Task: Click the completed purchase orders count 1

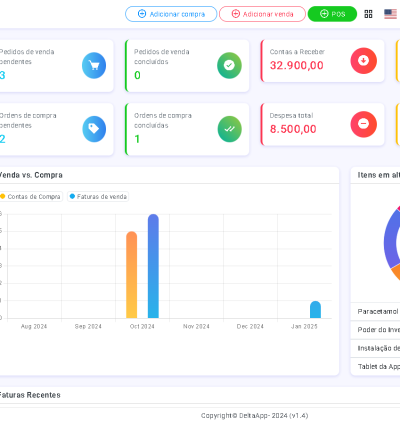Action: [137, 139]
